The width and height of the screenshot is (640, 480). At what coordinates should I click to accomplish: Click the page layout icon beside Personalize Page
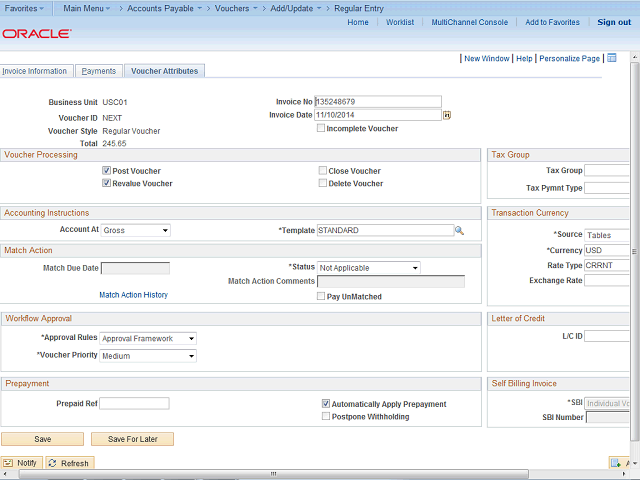pos(611,58)
